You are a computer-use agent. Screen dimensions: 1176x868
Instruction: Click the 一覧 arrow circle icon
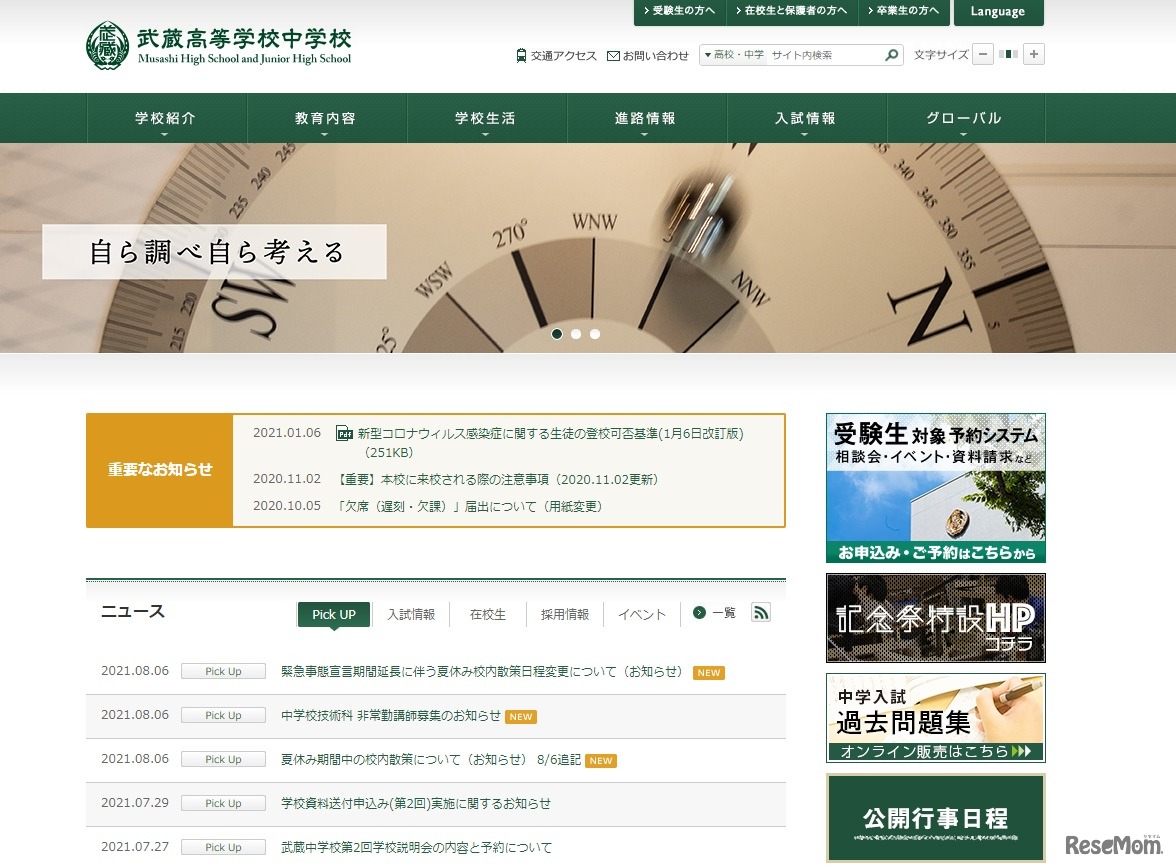click(699, 613)
